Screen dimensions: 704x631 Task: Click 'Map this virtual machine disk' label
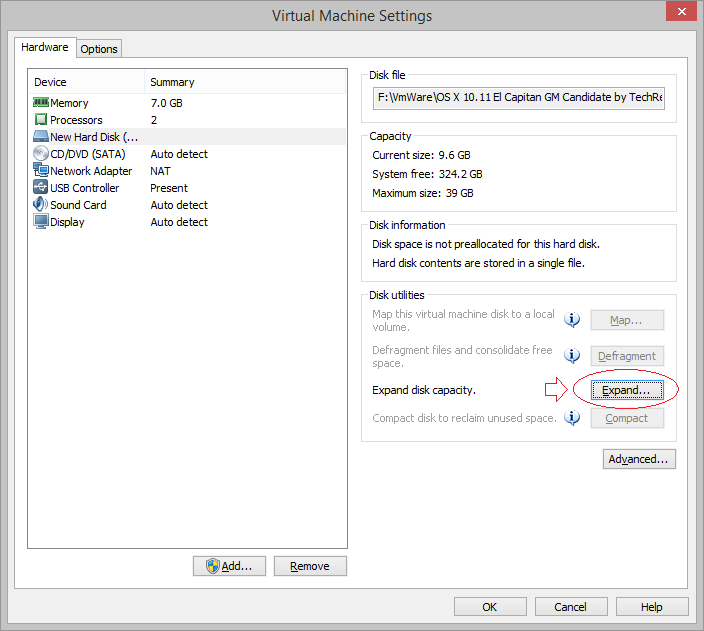tap(463, 320)
